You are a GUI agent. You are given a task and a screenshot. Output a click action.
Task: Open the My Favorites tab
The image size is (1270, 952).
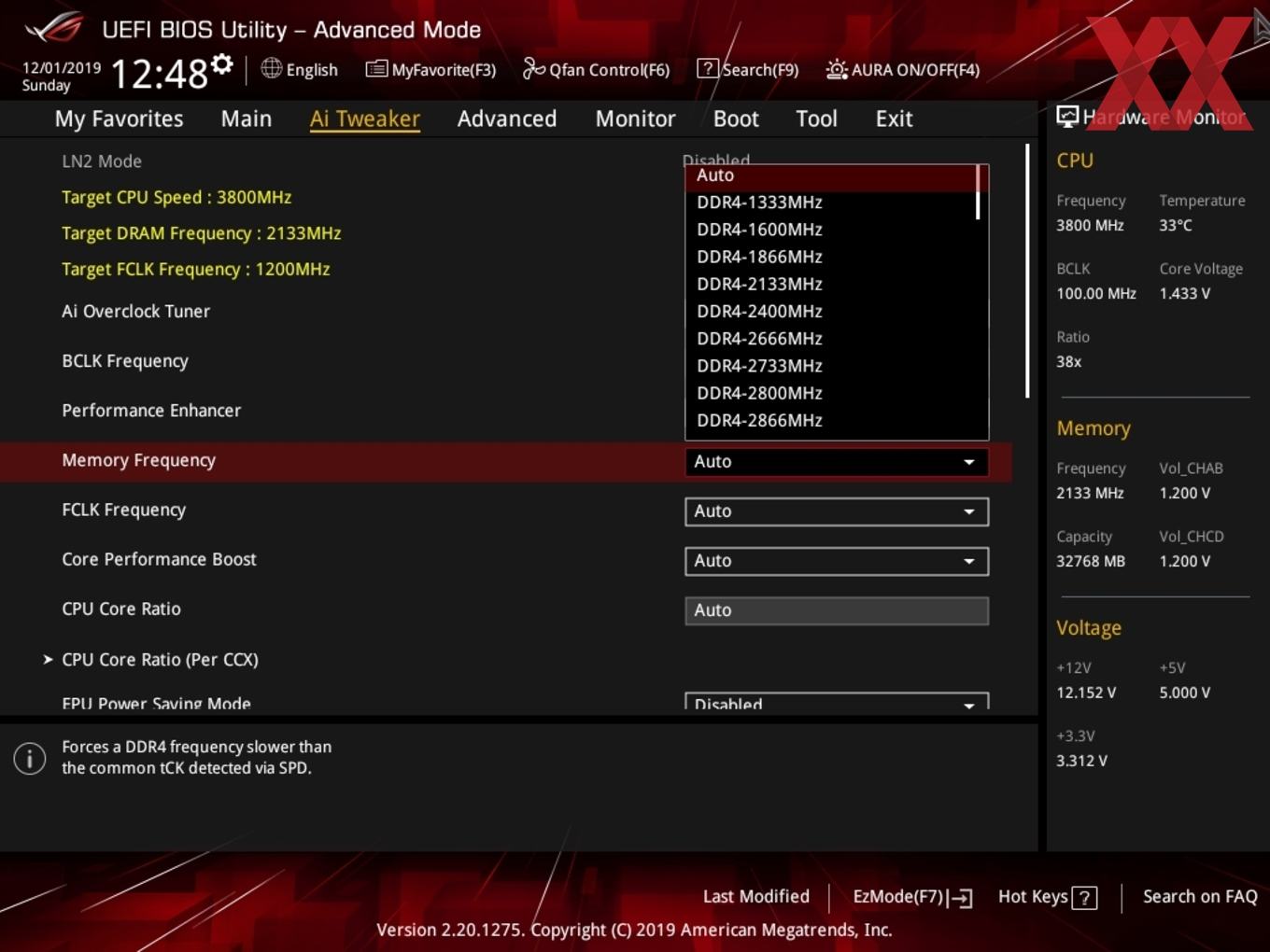pos(119,119)
